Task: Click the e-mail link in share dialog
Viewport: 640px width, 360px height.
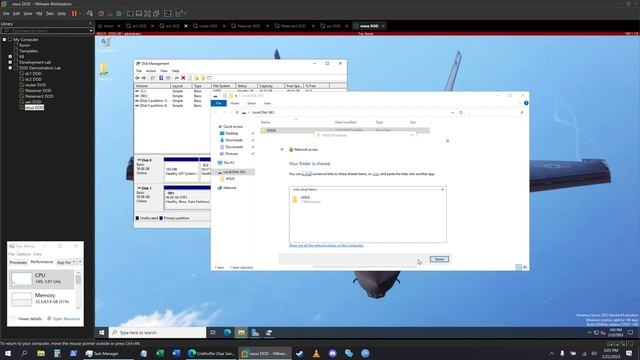Action: pyautogui.click(x=307, y=174)
